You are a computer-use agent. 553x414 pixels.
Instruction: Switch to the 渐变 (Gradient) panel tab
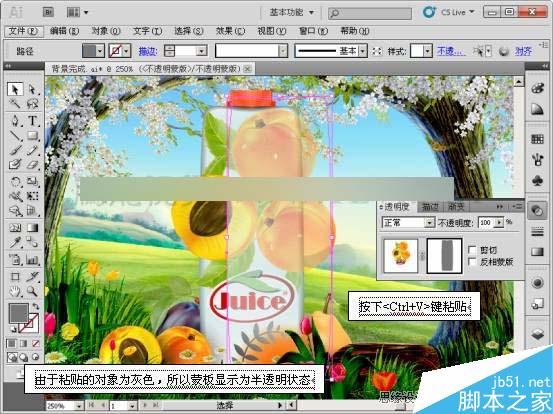[x=456, y=207]
